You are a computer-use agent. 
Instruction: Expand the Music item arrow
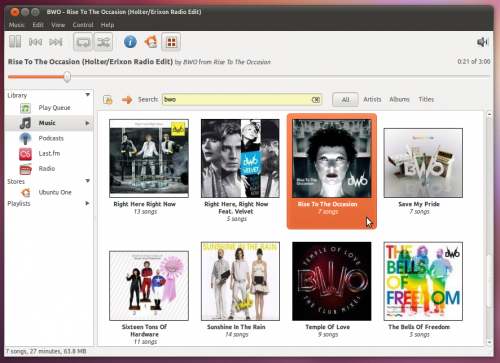click(x=87, y=123)
